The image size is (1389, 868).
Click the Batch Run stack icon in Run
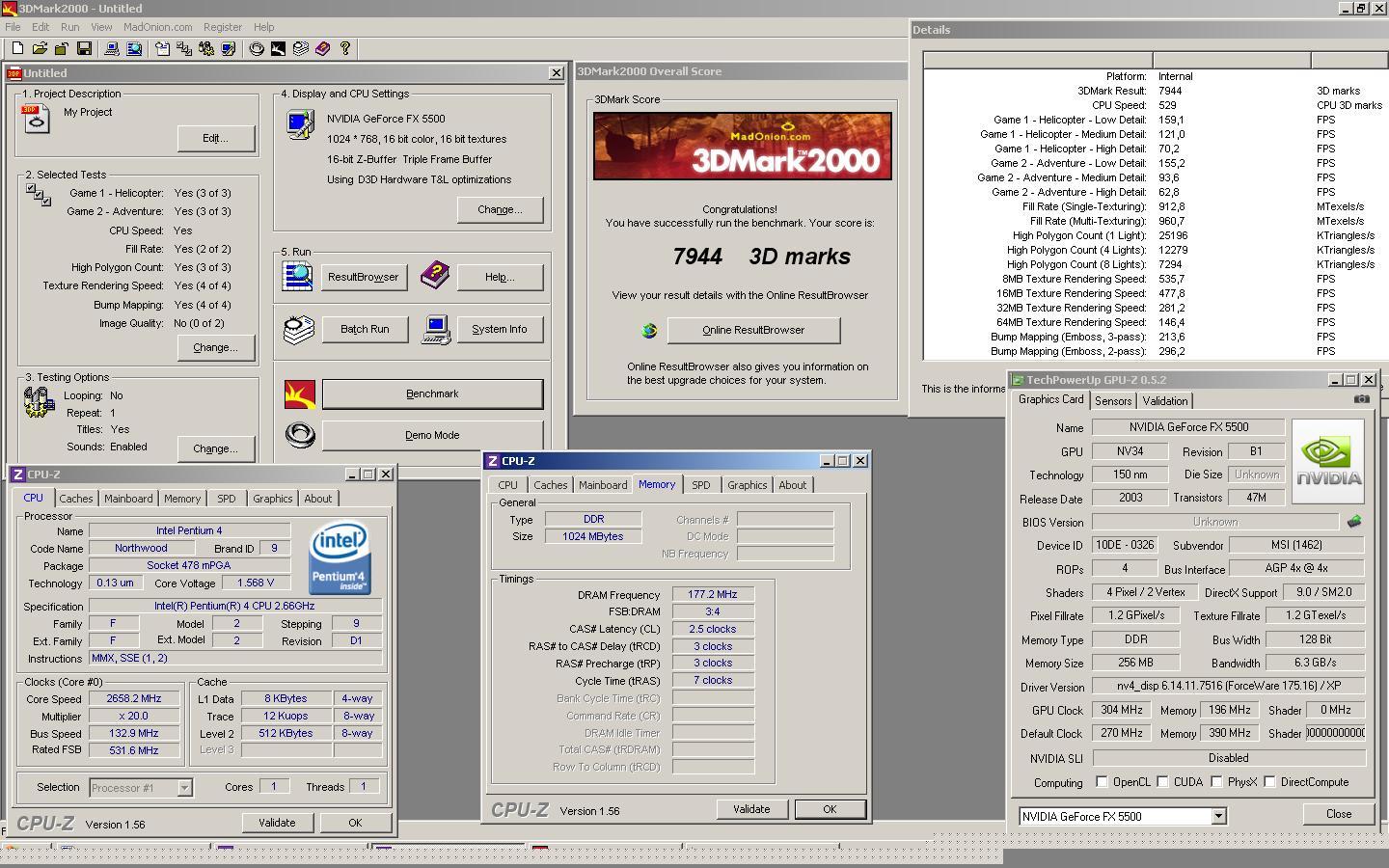(299, 330)
